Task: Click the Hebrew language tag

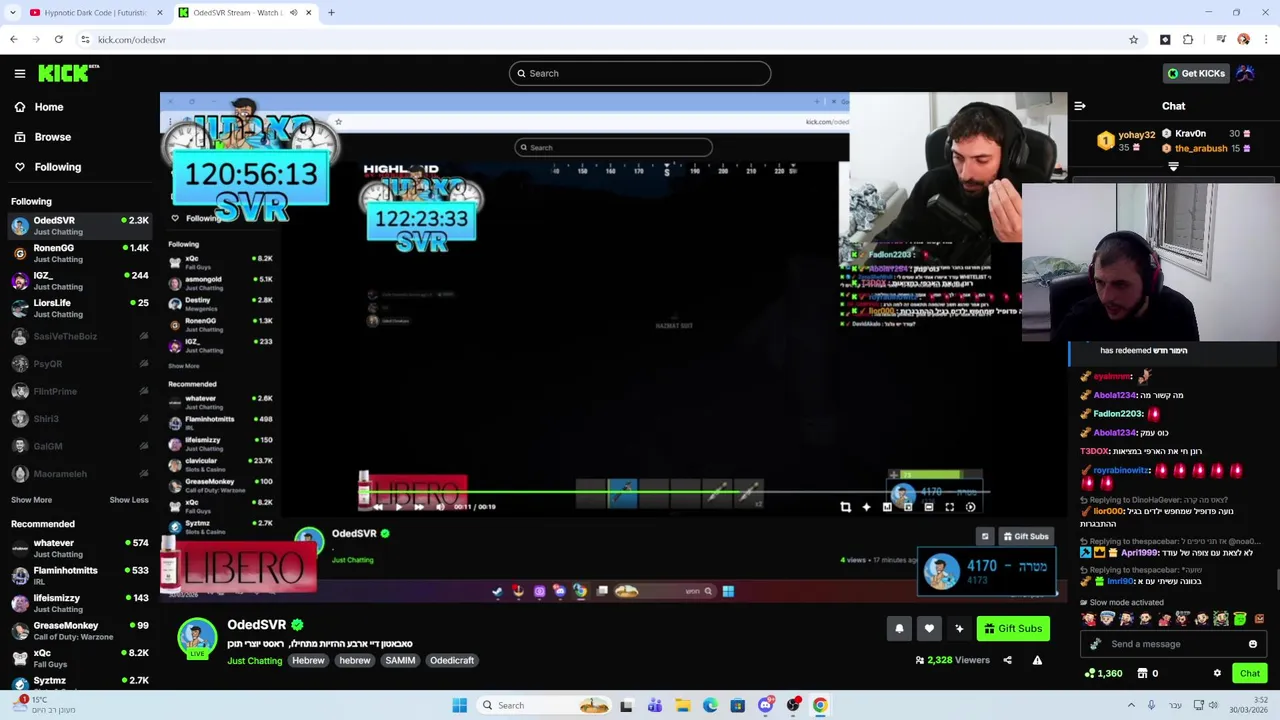Action: click(x=308, y=660)
